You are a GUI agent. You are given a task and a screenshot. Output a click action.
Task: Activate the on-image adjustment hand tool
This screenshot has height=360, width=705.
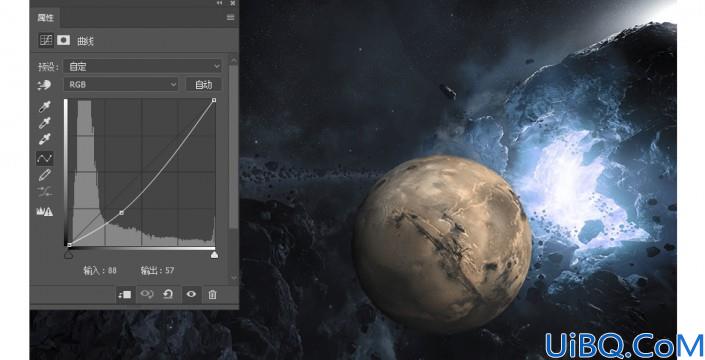click(45, 85)
